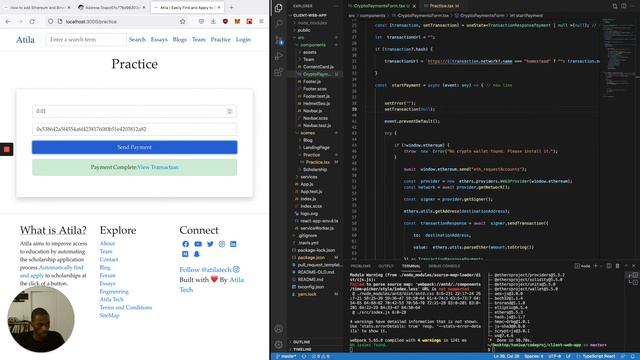Bookmark this page with the star icon
Image resolution: width=640 pixels, height=360 pixels.
coord(182,21)
